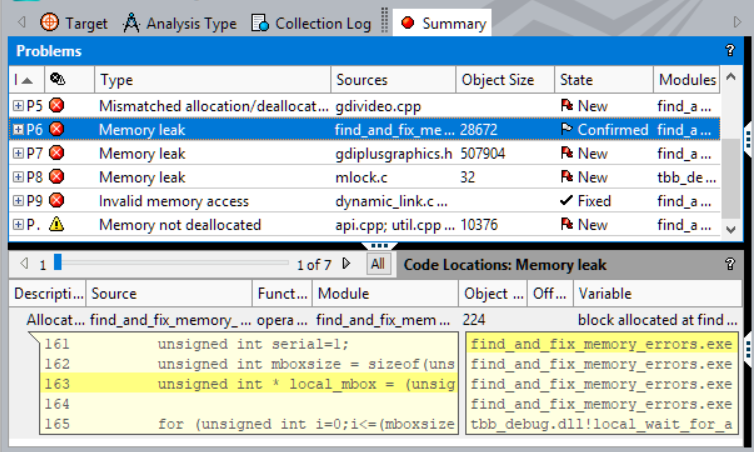Click source line 161 serial=1
This screenshot has height=452, width=754.
tap(249, 344)
